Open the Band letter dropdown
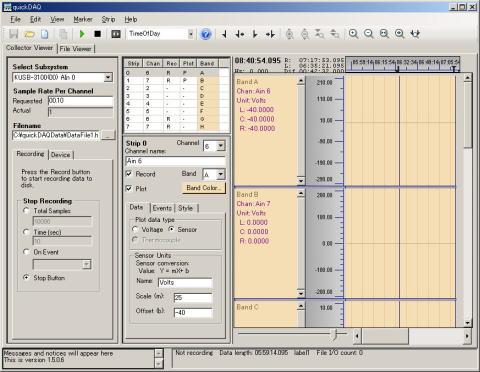This screenshot has width=480, height=372. (220, 174)
